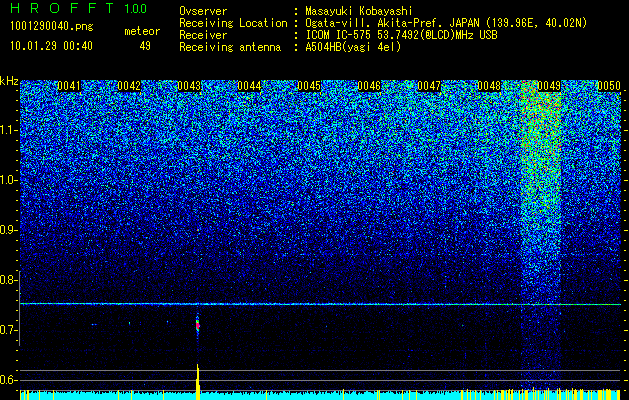The image size is (629, 400).
Task: Click the 'Receiving antenna' field label
Action: 230,47
